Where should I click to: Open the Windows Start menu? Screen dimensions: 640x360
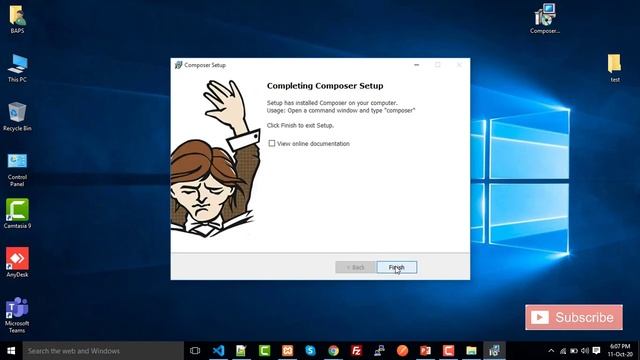[x=11, y=351]
